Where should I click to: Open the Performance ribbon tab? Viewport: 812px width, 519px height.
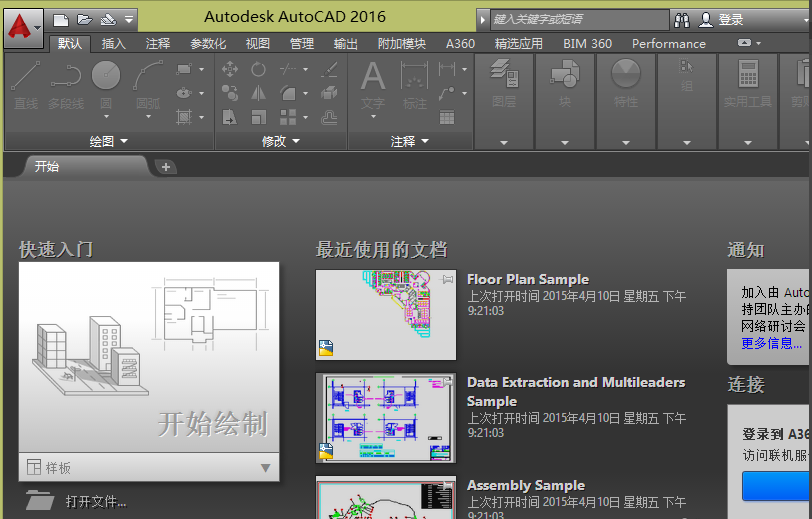click(x=669, y=44)
